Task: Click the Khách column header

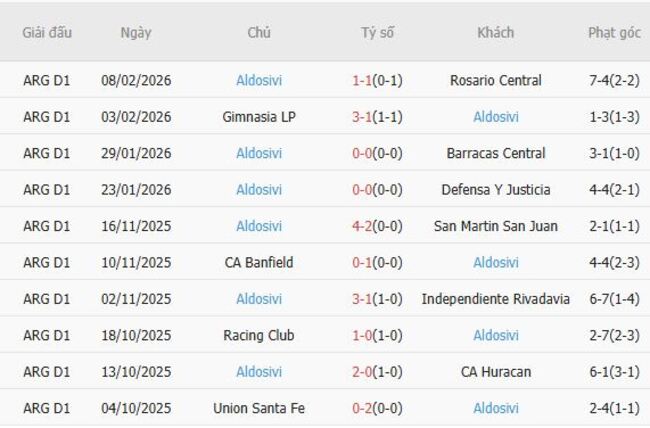Action: point(495,32)
